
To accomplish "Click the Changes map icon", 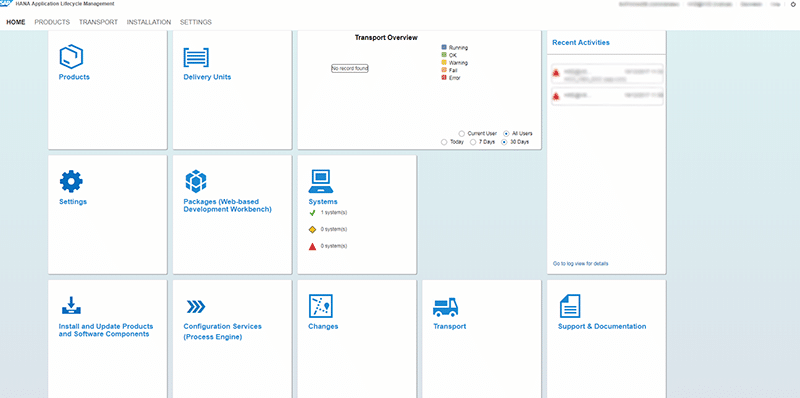I will (x=321, y=306).
